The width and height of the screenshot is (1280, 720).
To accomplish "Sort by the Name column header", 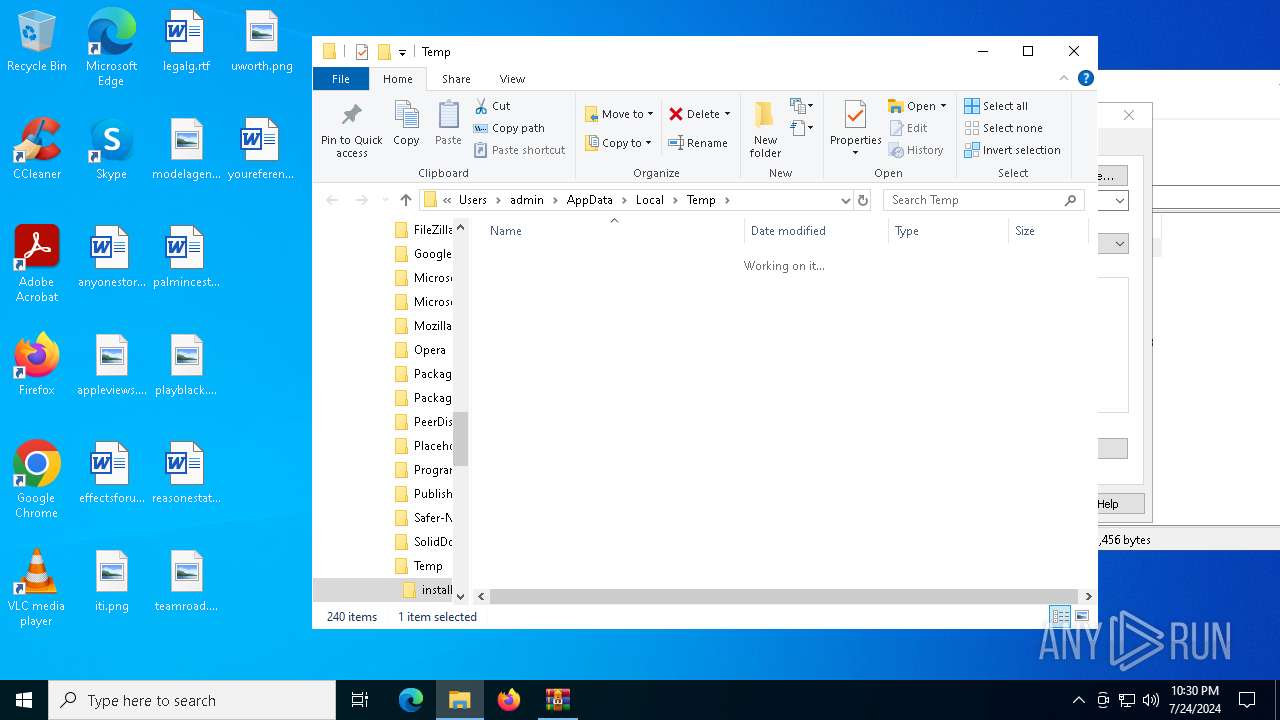I will (x=613, y=231).
